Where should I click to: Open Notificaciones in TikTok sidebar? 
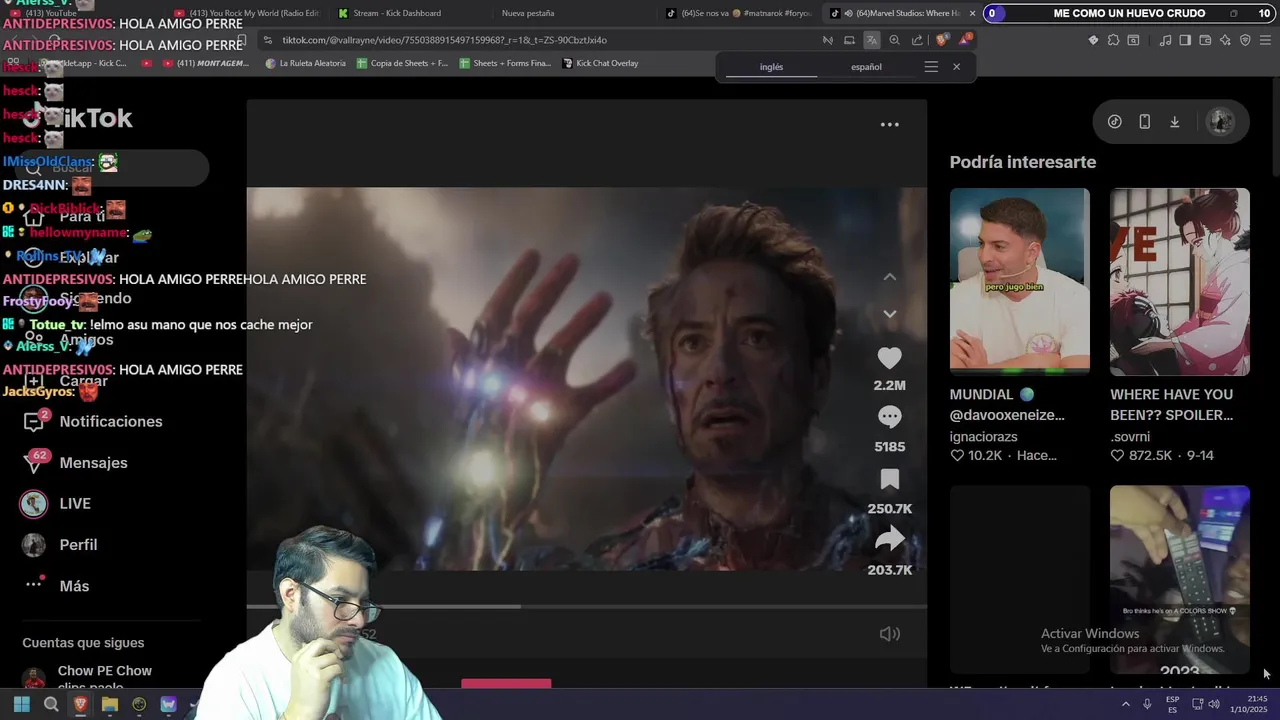[92, 421]
